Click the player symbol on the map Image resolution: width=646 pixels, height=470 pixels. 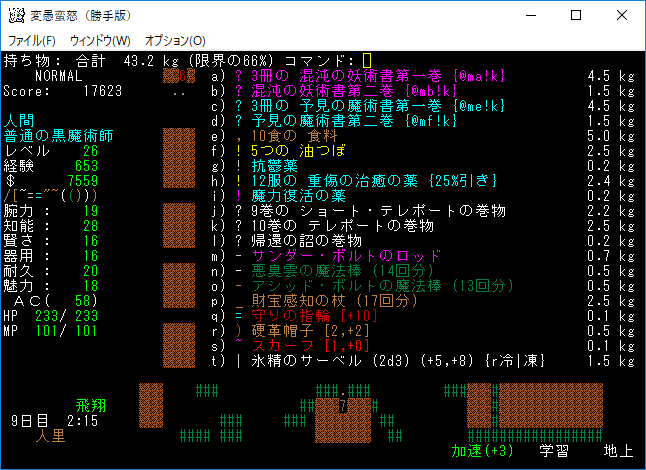pos(343,406)
